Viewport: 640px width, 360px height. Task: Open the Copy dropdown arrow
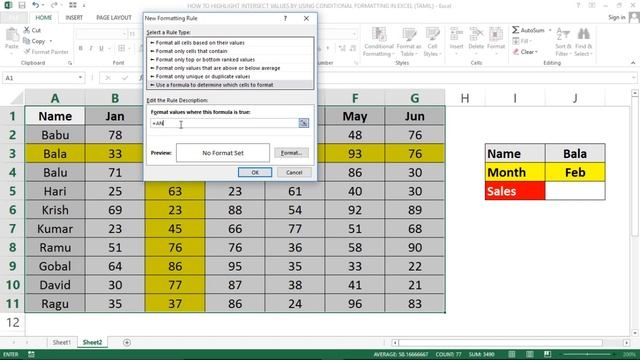click(51, 41)
